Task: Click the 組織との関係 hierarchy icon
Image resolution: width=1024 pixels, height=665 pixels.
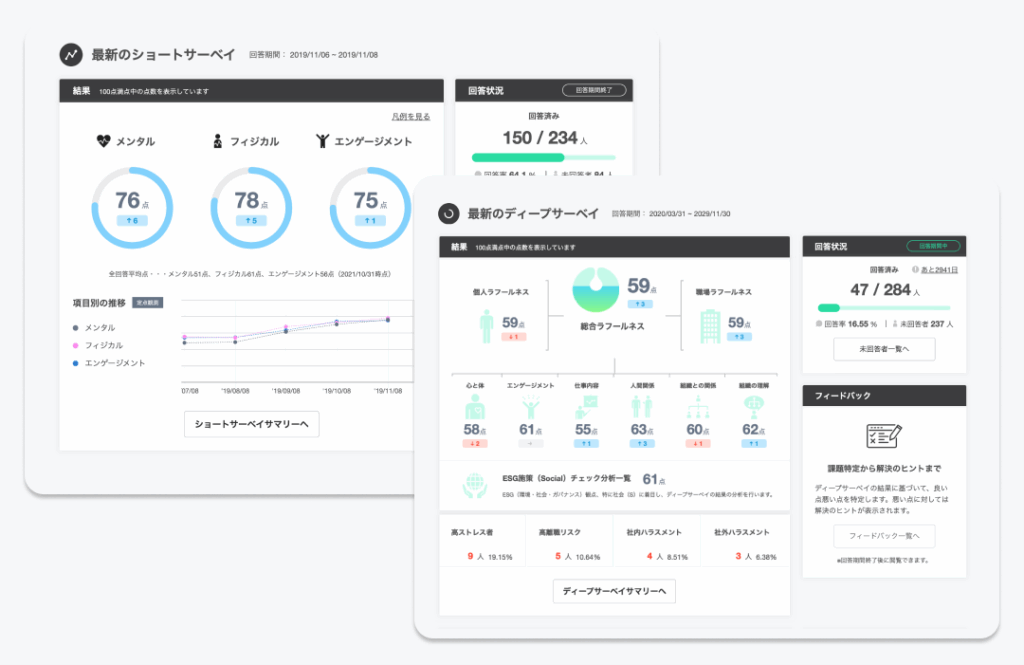Action: 696,408
